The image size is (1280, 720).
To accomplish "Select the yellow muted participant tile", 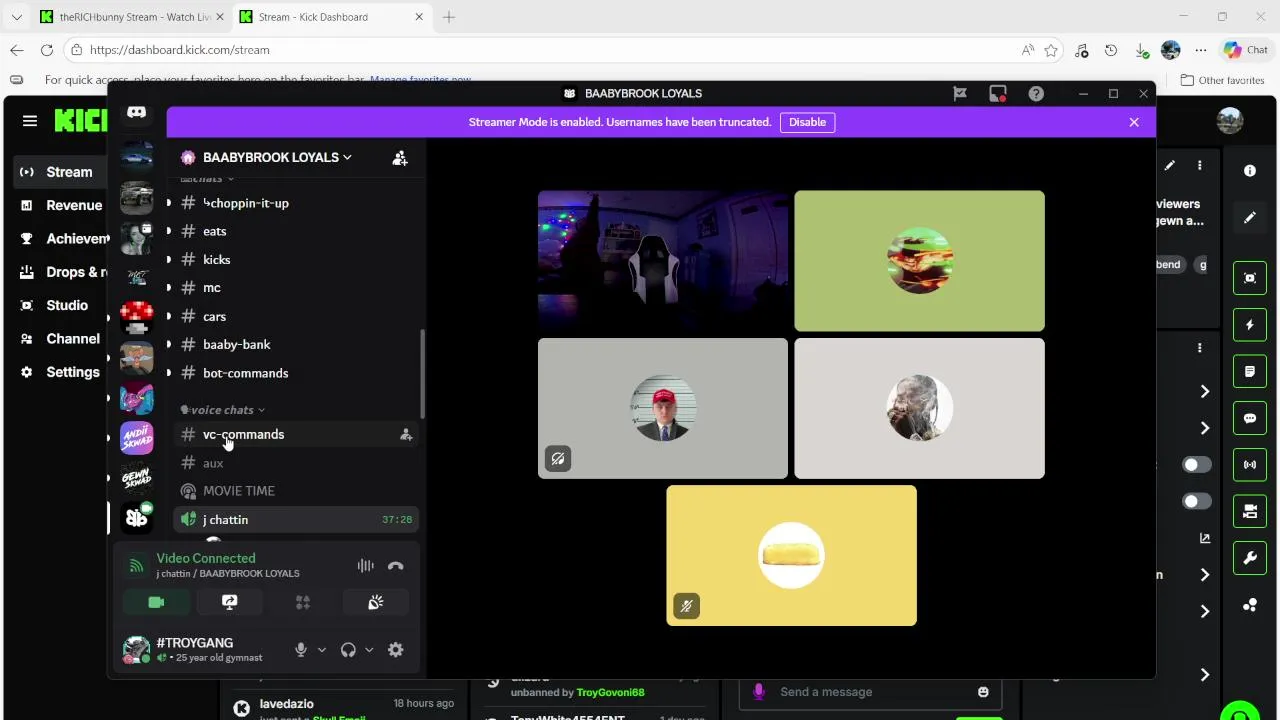I will pos(791,556).
